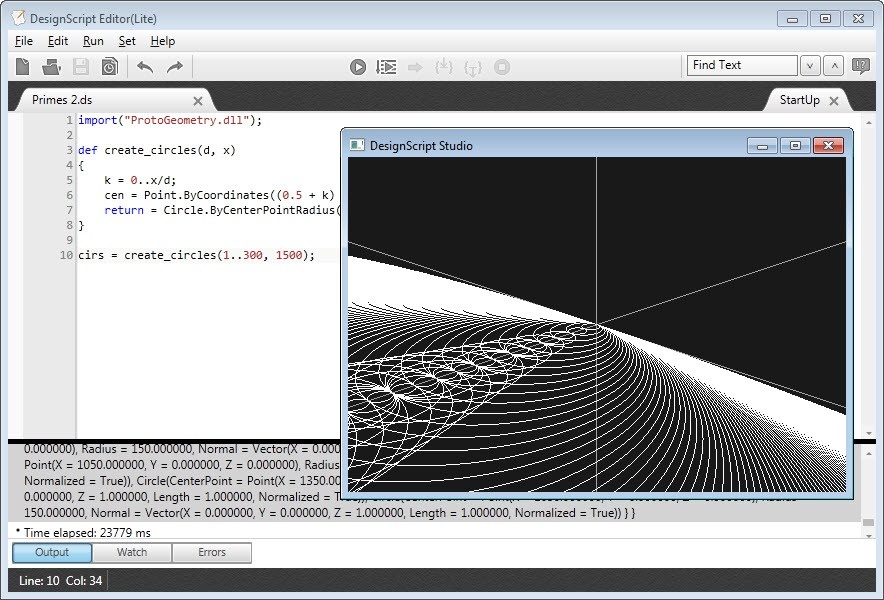This screenshot has width=884, height=600.
Task: Find previous match with up chevron
Action: coord(835,66)
